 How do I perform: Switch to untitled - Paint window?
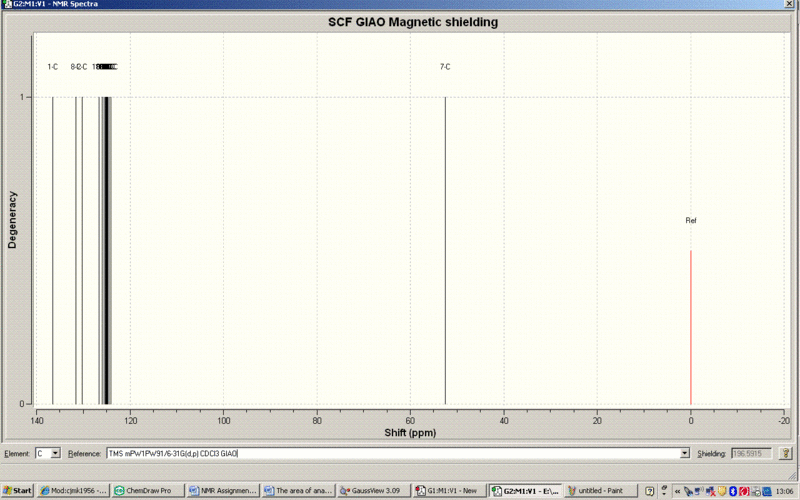click(x=600, y=491)
